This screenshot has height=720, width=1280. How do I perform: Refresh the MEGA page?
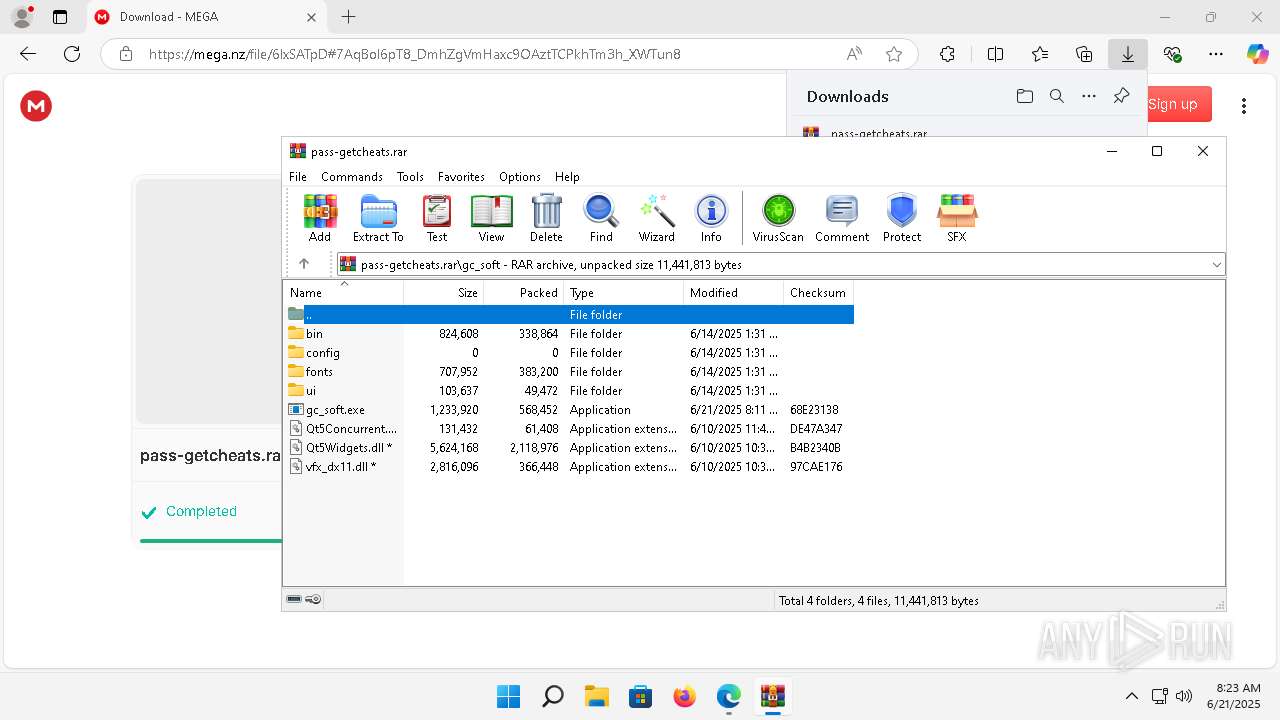[72, 54]
